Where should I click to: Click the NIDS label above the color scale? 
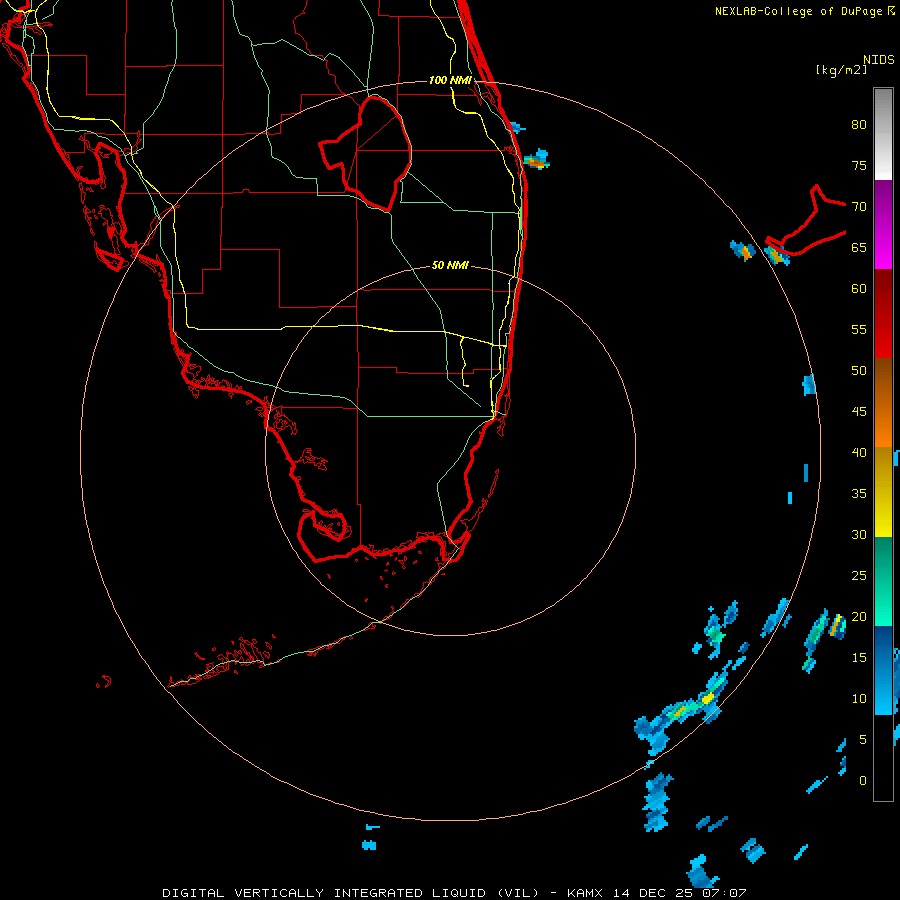pos(878,60)
